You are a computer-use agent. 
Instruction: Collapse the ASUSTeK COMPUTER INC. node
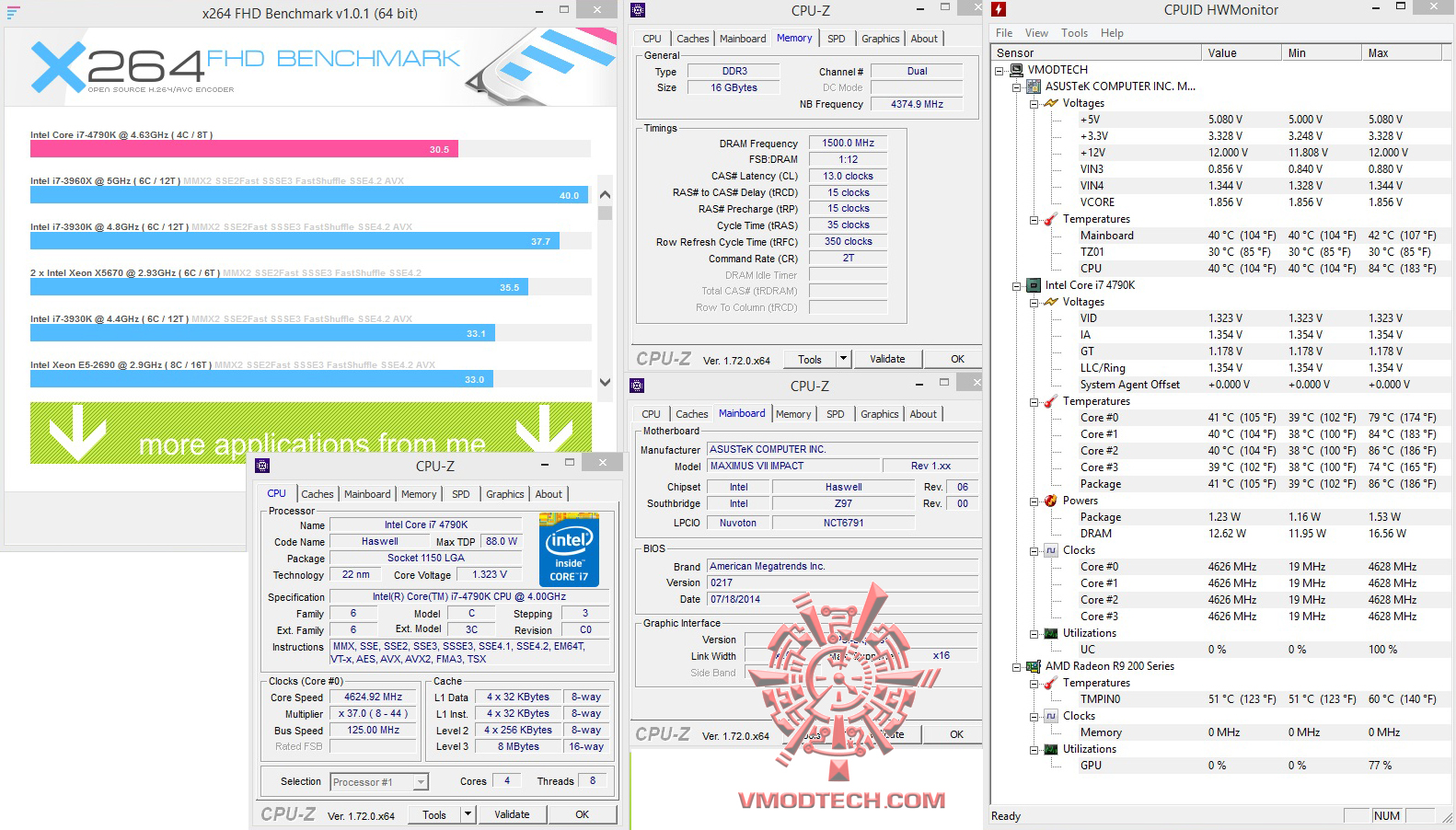pos(1017,86)
